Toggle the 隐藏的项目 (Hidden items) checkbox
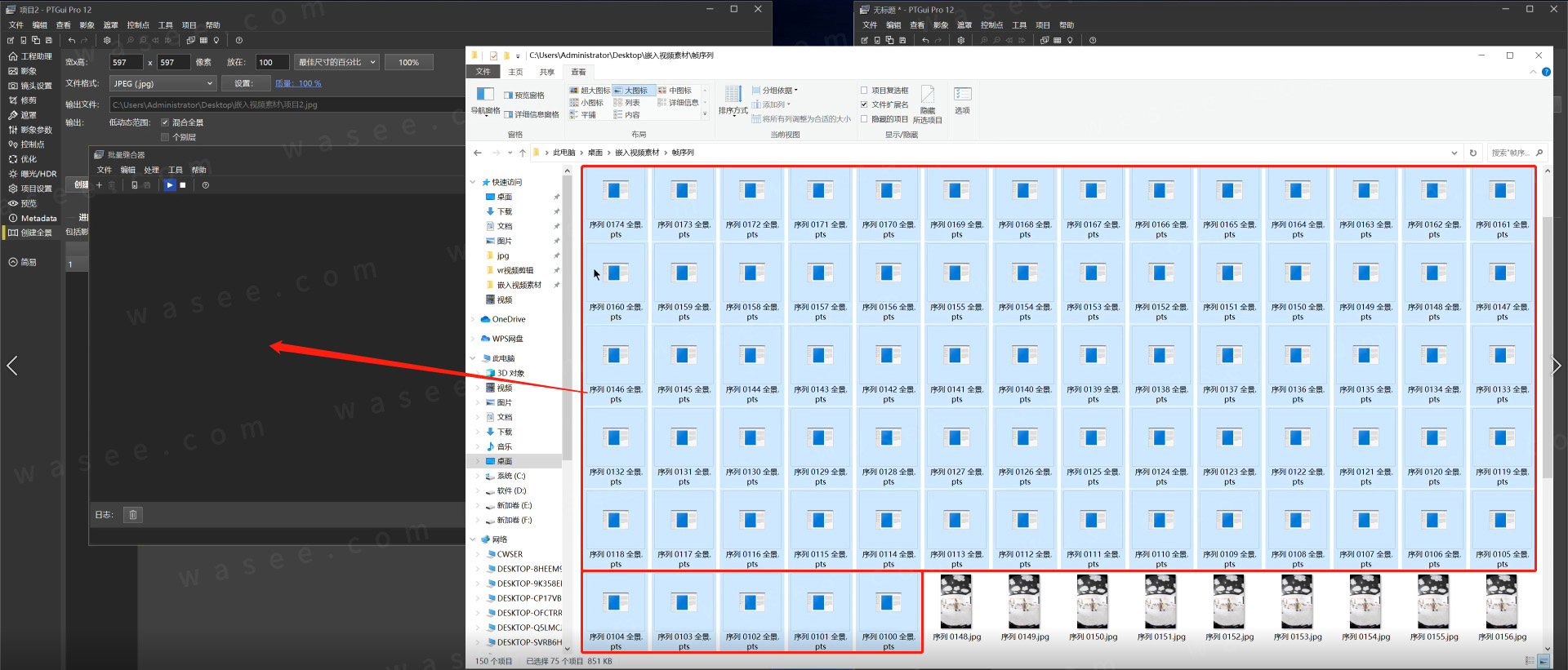This screenshot has height=670, width=1568. pyautogui.click(x=864, y=119)
